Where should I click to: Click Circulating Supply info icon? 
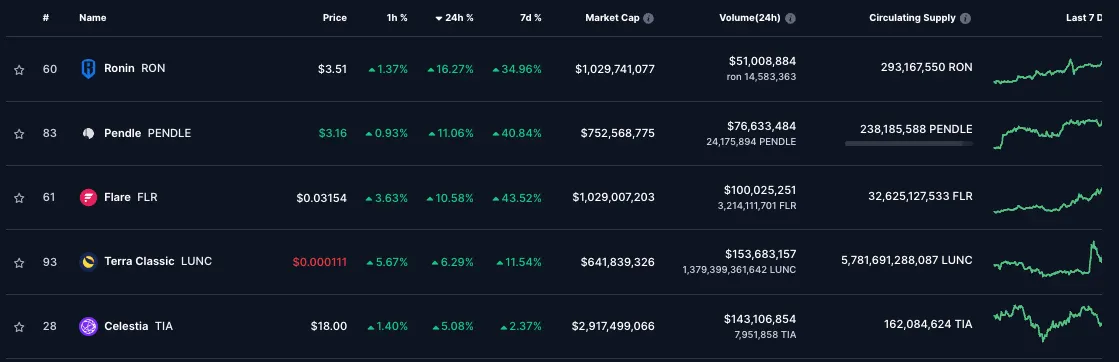point(965,19)
